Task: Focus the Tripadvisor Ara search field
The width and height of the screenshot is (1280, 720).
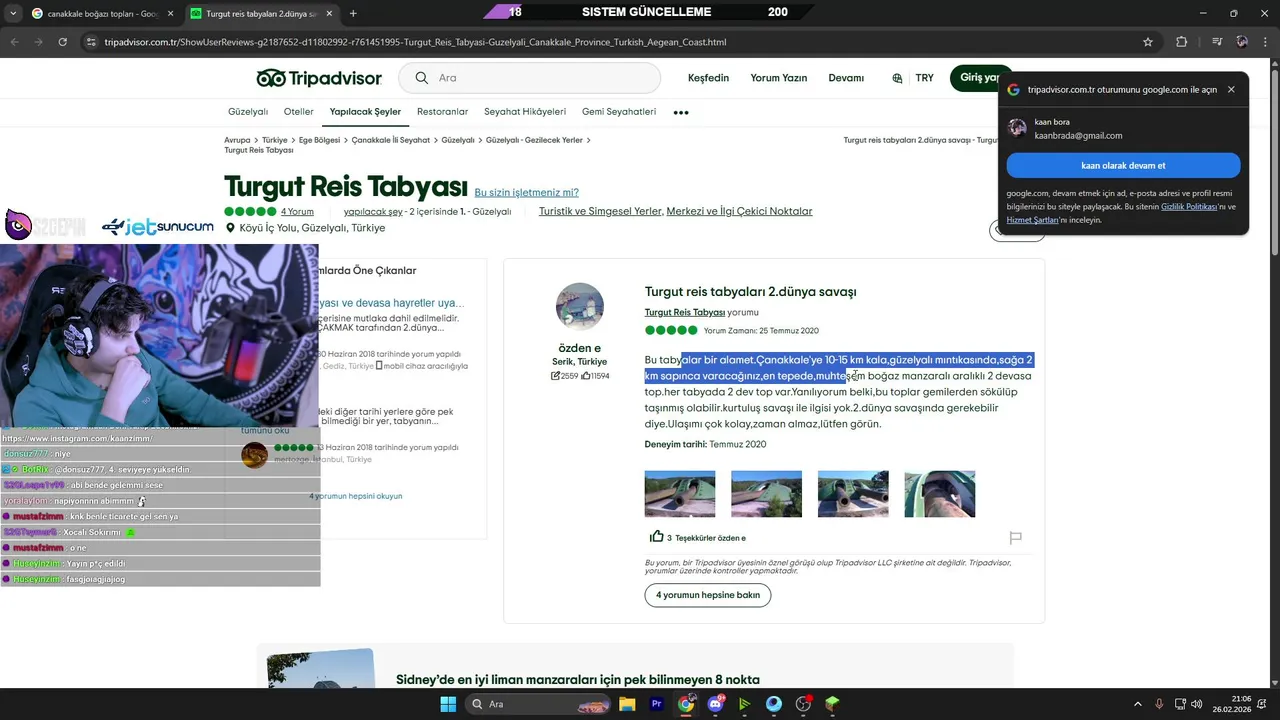Action: (530, 78)
